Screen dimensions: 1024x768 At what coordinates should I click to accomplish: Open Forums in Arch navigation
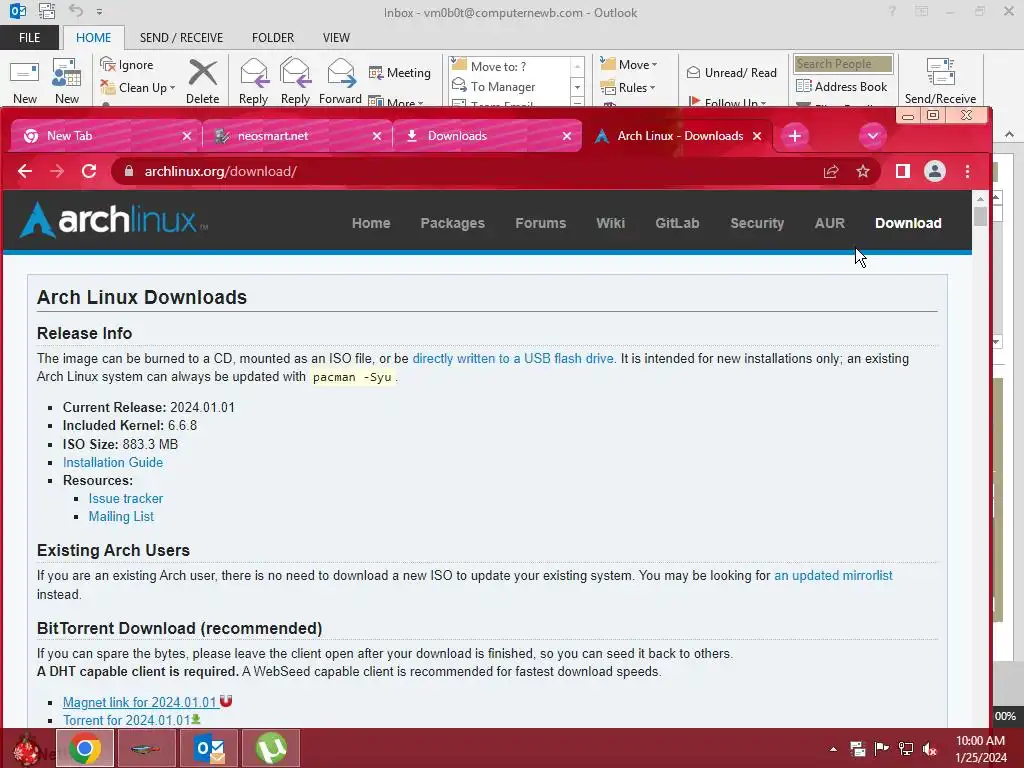541,223
